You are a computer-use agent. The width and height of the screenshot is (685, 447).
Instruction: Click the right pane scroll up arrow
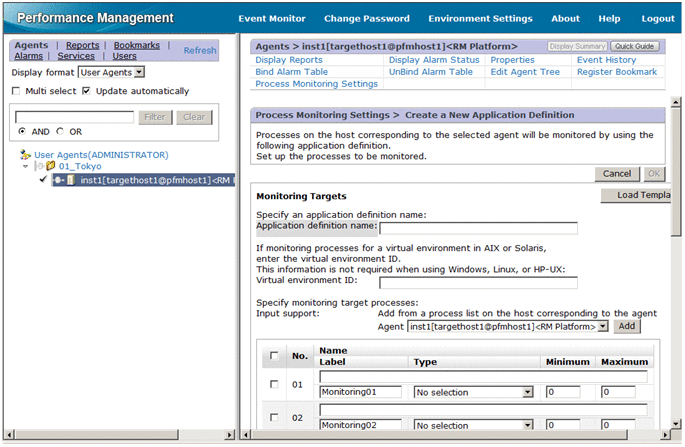point(676,102)
